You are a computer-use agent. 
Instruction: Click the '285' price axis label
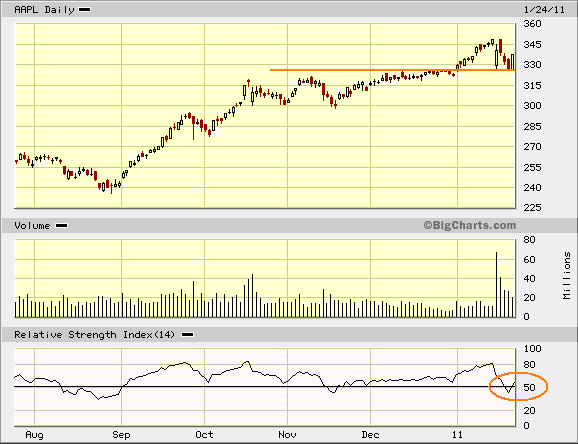pyautogui.click(x=532, y=126)
